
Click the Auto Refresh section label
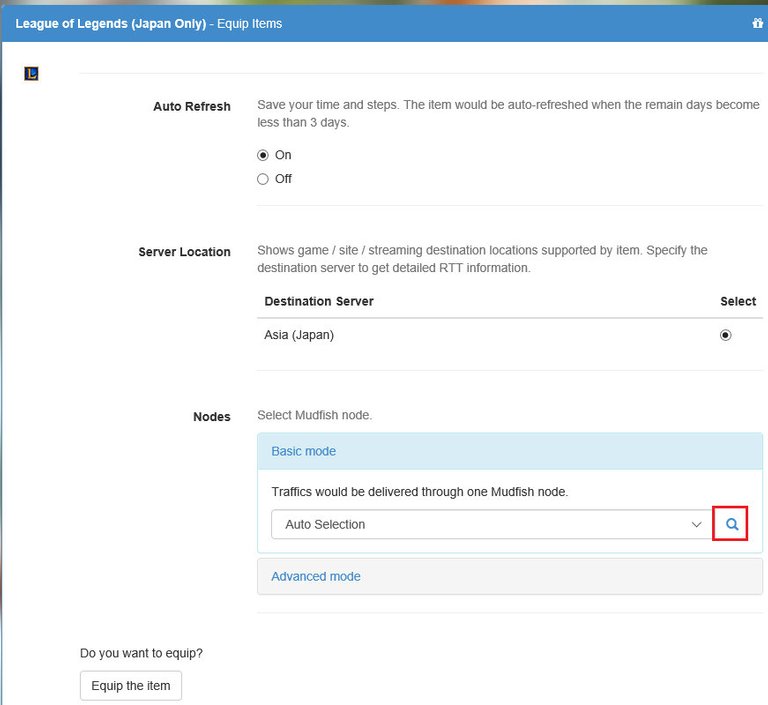click(192, 106)
